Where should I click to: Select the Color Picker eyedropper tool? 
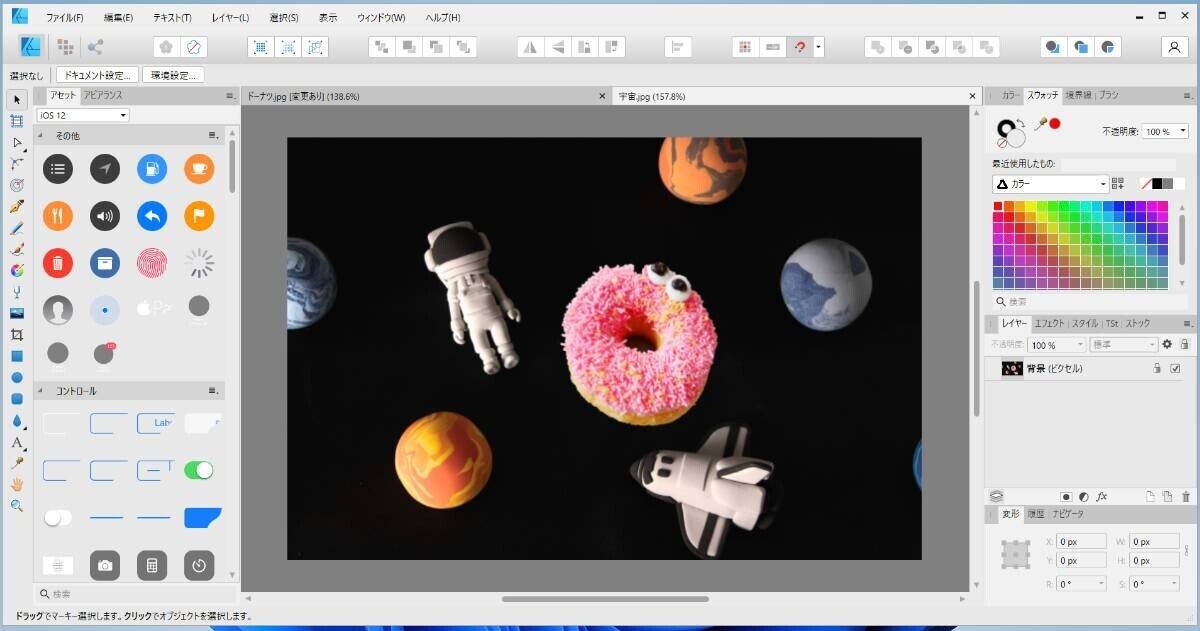pyautogui.click(x=17, y=463)
